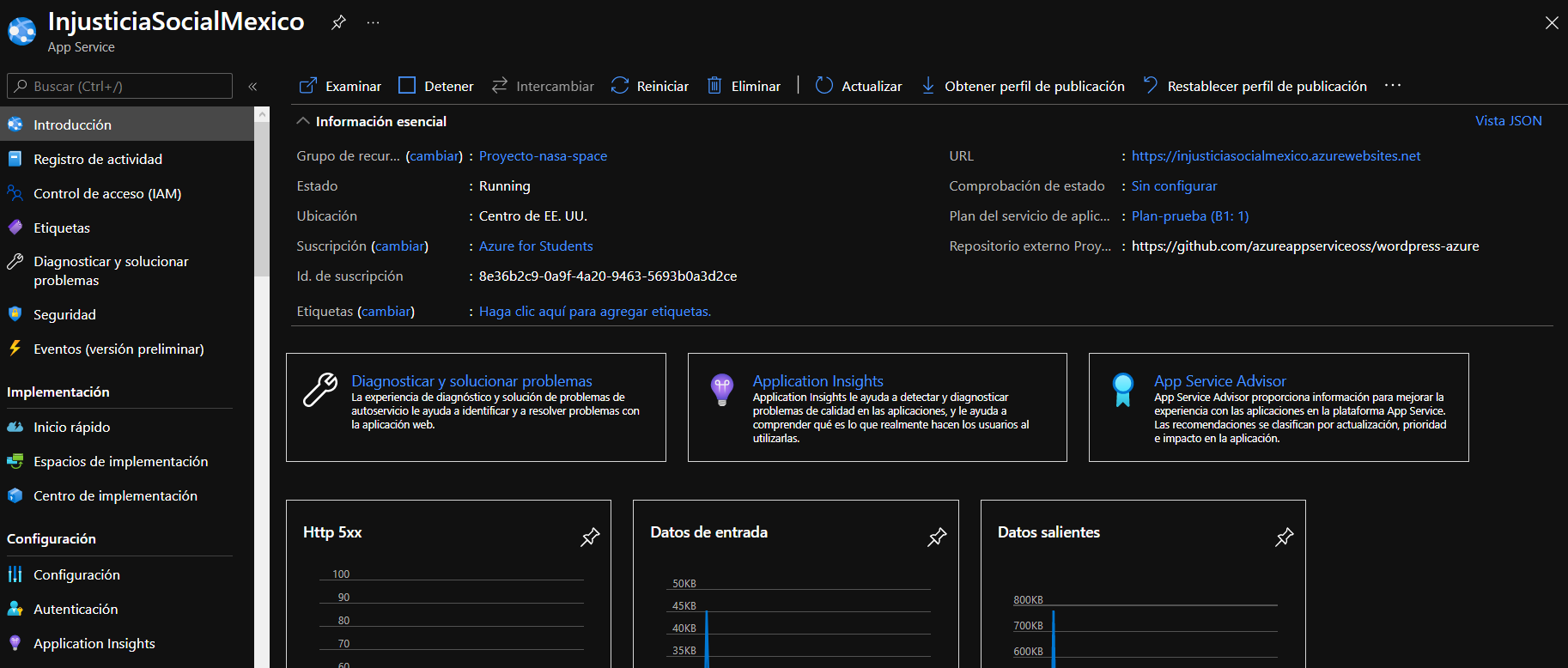The height and width of the screenshot is (668, 1568).
Task: Open the header ellipsis menu beside pin
Action: 373,22
